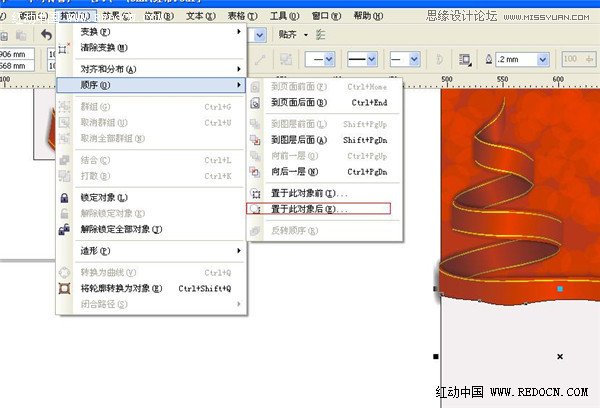
Task: Click the greyed 闭合路径 entry
Action: pos(151,304)
